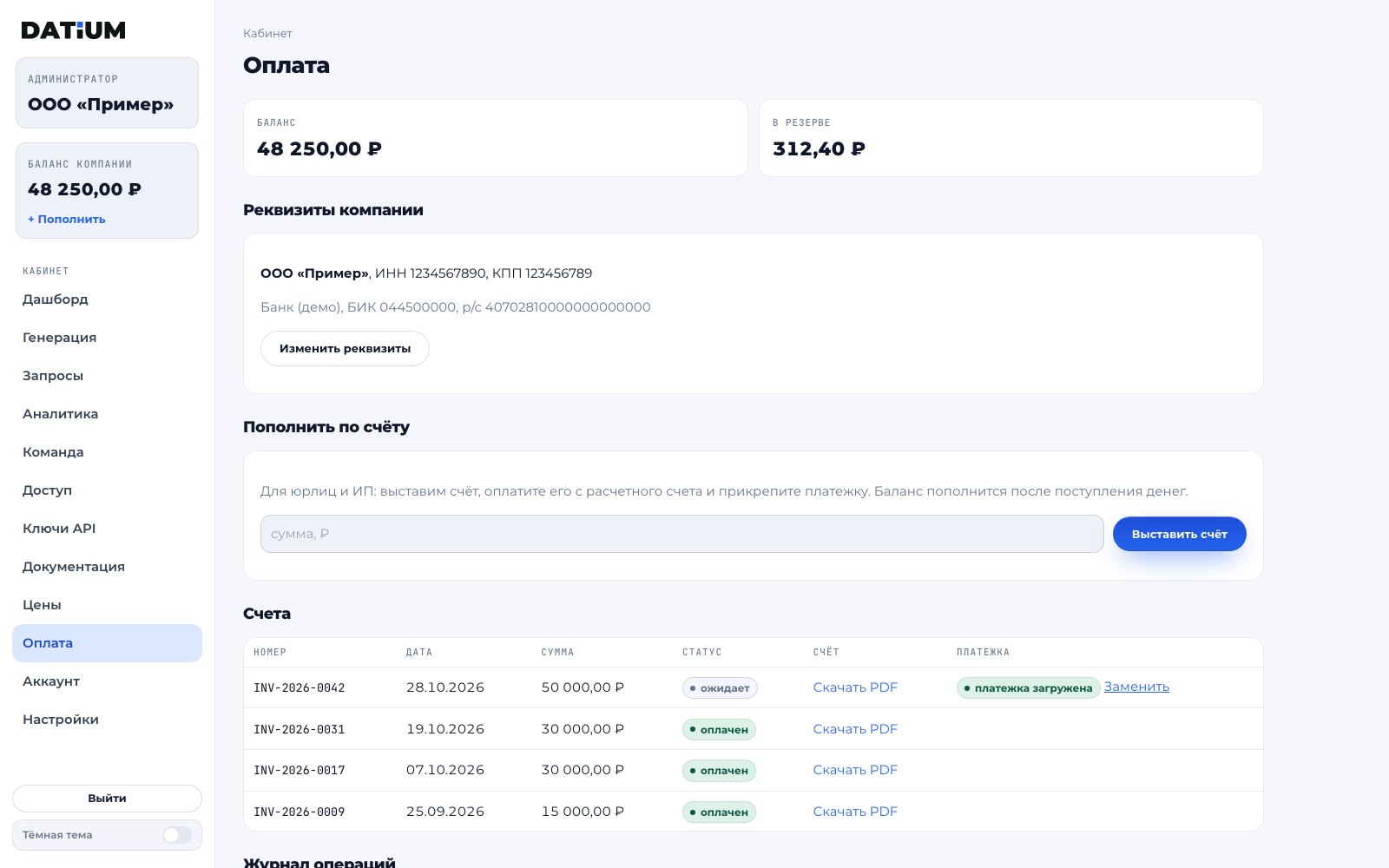Click the В резерве value 312,40 ₽
The width and height of the screenshot is (1389, 868).
tap(819, 149)
